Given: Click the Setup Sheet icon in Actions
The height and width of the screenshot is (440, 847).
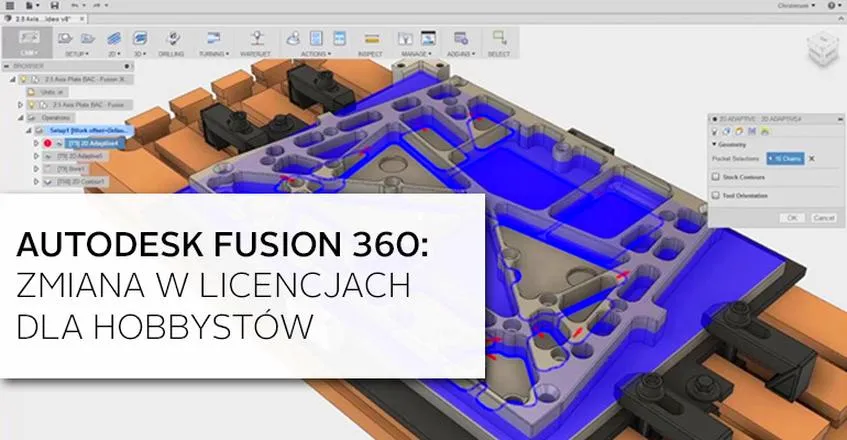Looking at the screenshot, I should pyautogui.click(x=340, y=38).
